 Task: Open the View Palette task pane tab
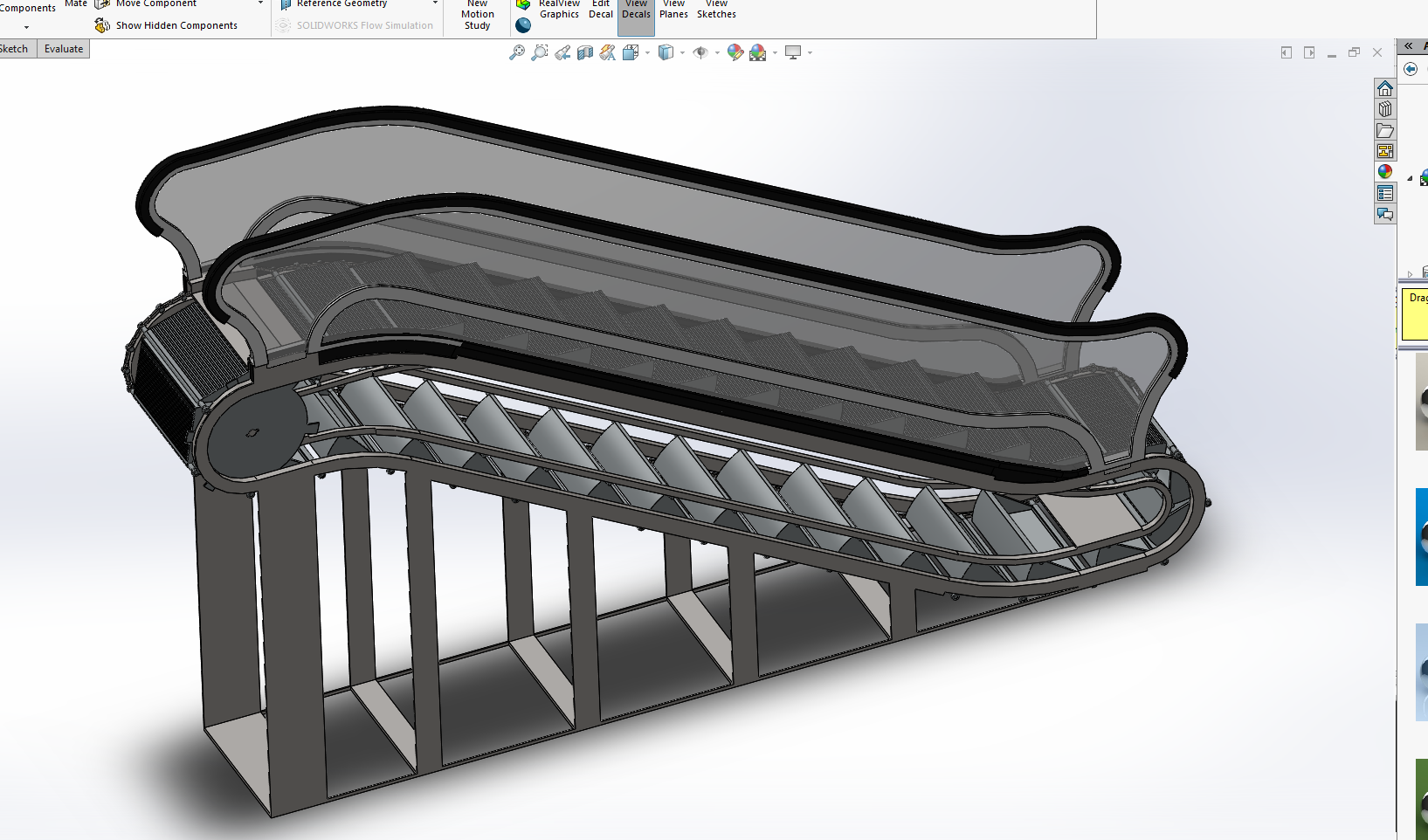click(x=1385, y=151)
